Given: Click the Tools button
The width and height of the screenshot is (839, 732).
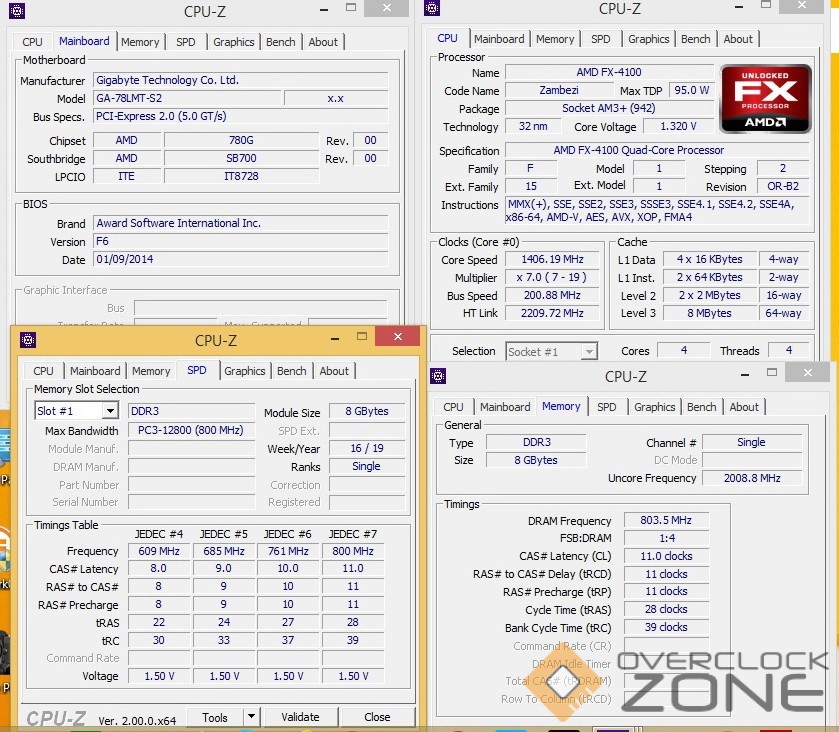Looking at the screenshot, I should tap(215, 717).
